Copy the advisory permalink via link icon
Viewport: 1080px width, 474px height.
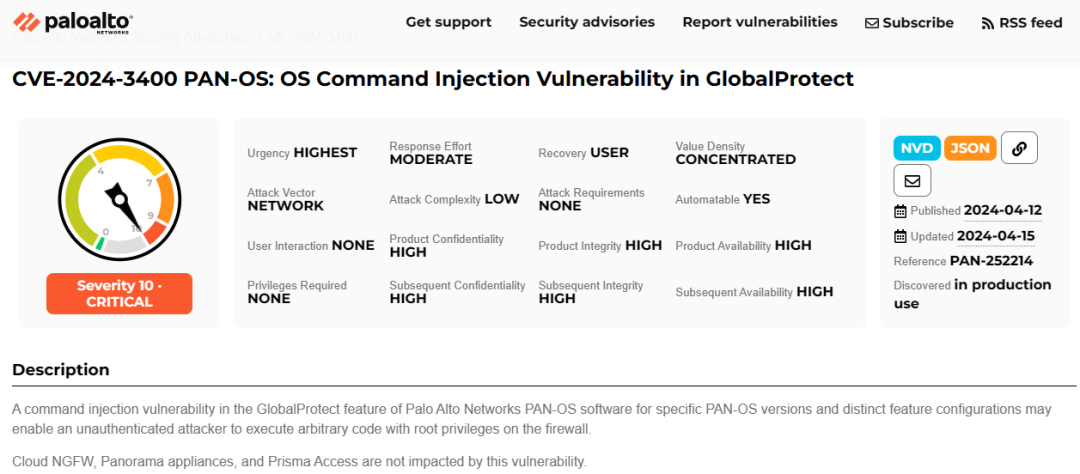[x=1019, y=148]
